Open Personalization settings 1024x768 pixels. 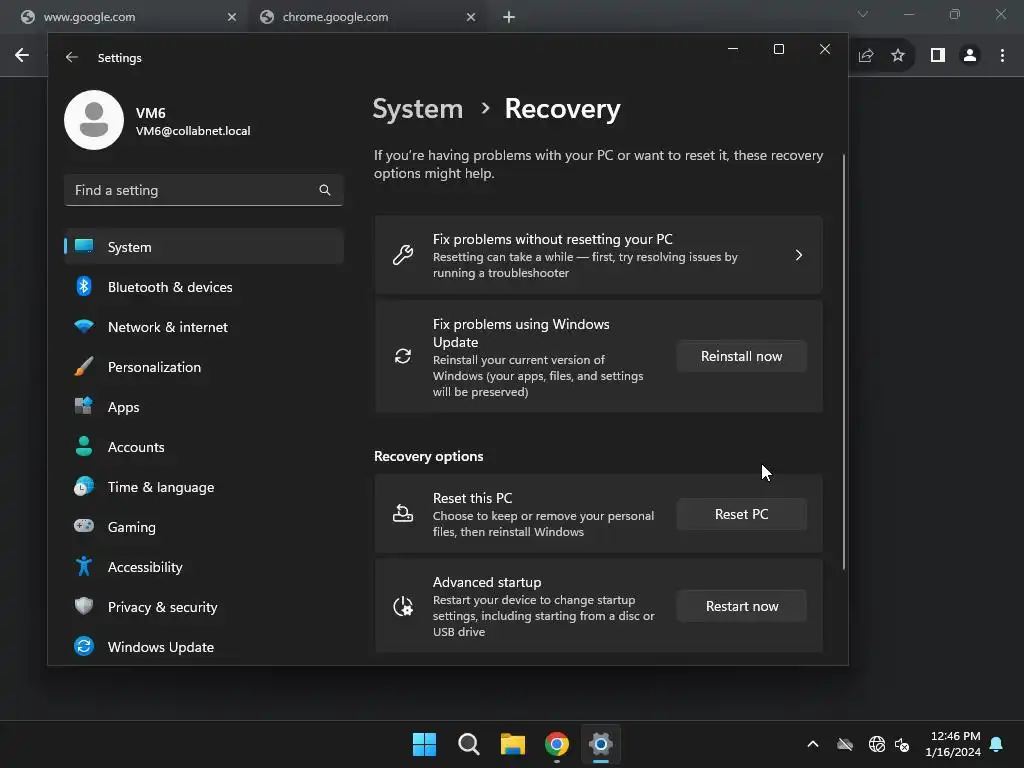pyautogui.click(x=204, y=367)
